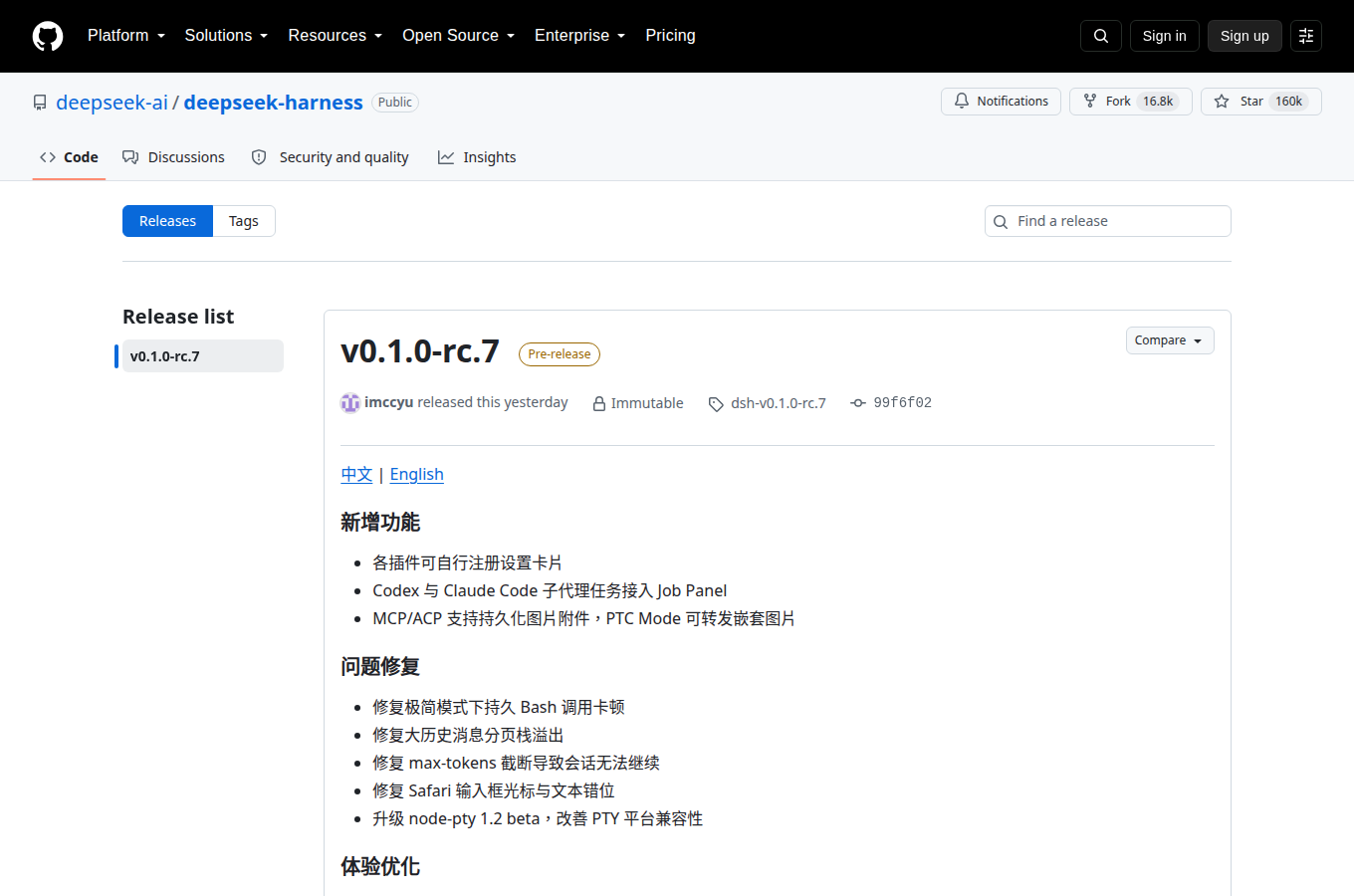Viewport: 1354px width, 896px height.
Task: Click the Sign up button
Action: point(1244,36)
